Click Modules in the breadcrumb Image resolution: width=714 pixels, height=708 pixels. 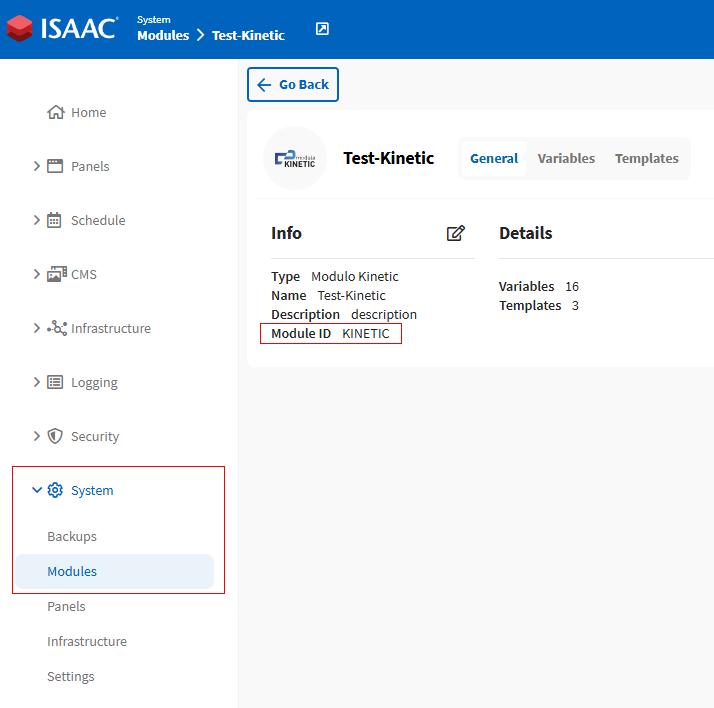click(x=163, y=36)
